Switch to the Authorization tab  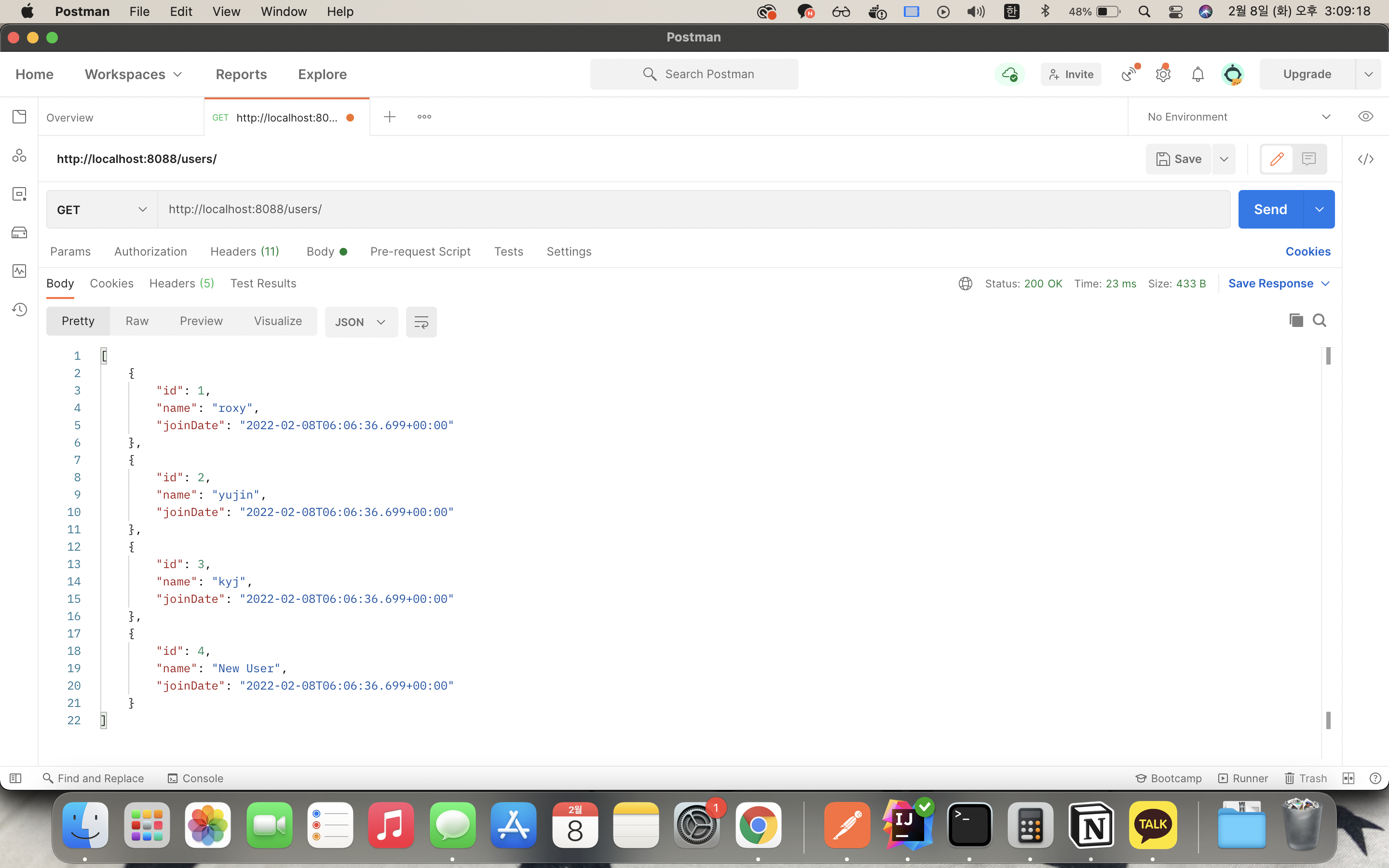click(150, 251)
